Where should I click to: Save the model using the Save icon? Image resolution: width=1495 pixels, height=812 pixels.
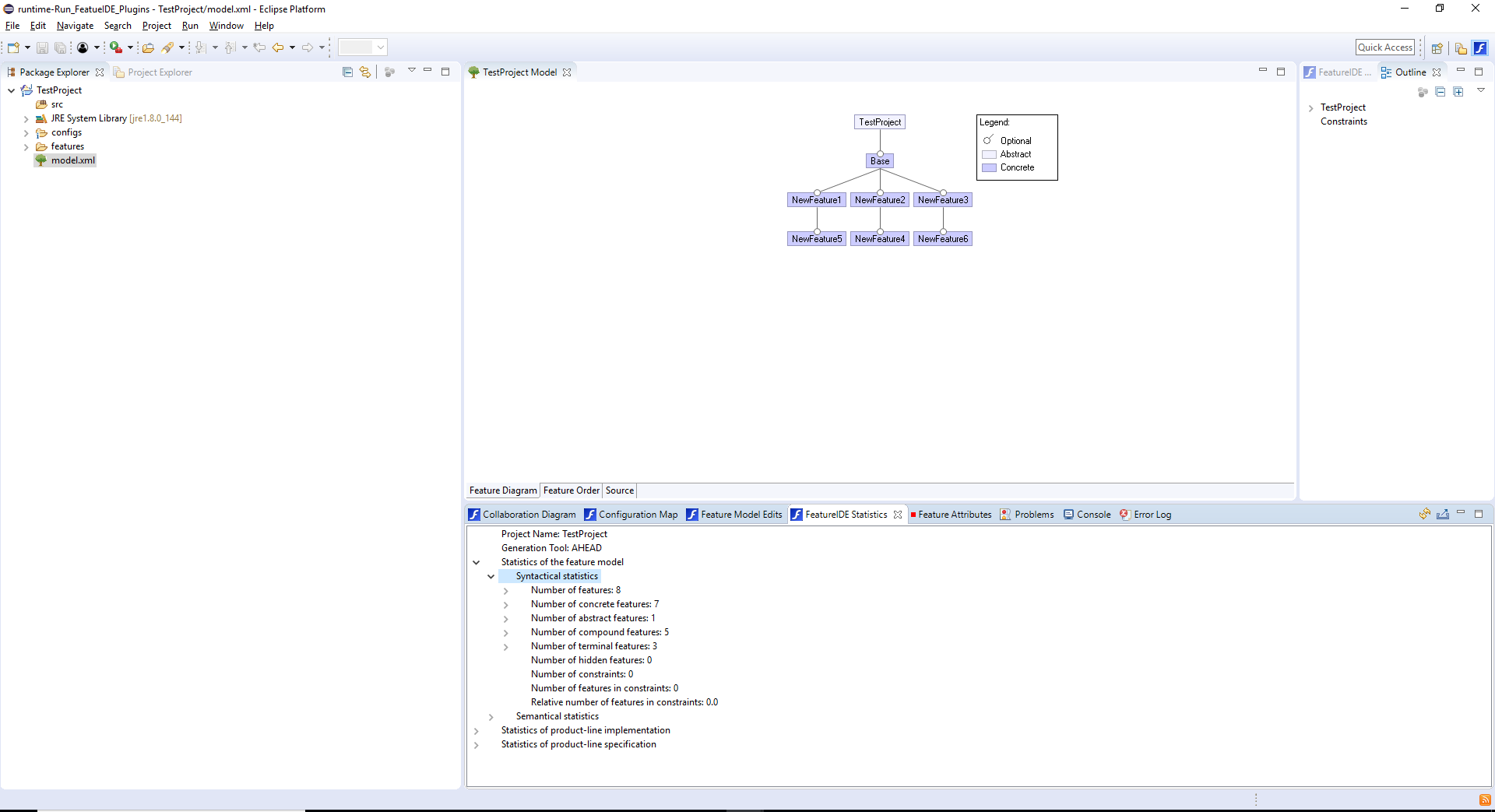[x=41, y=47]
